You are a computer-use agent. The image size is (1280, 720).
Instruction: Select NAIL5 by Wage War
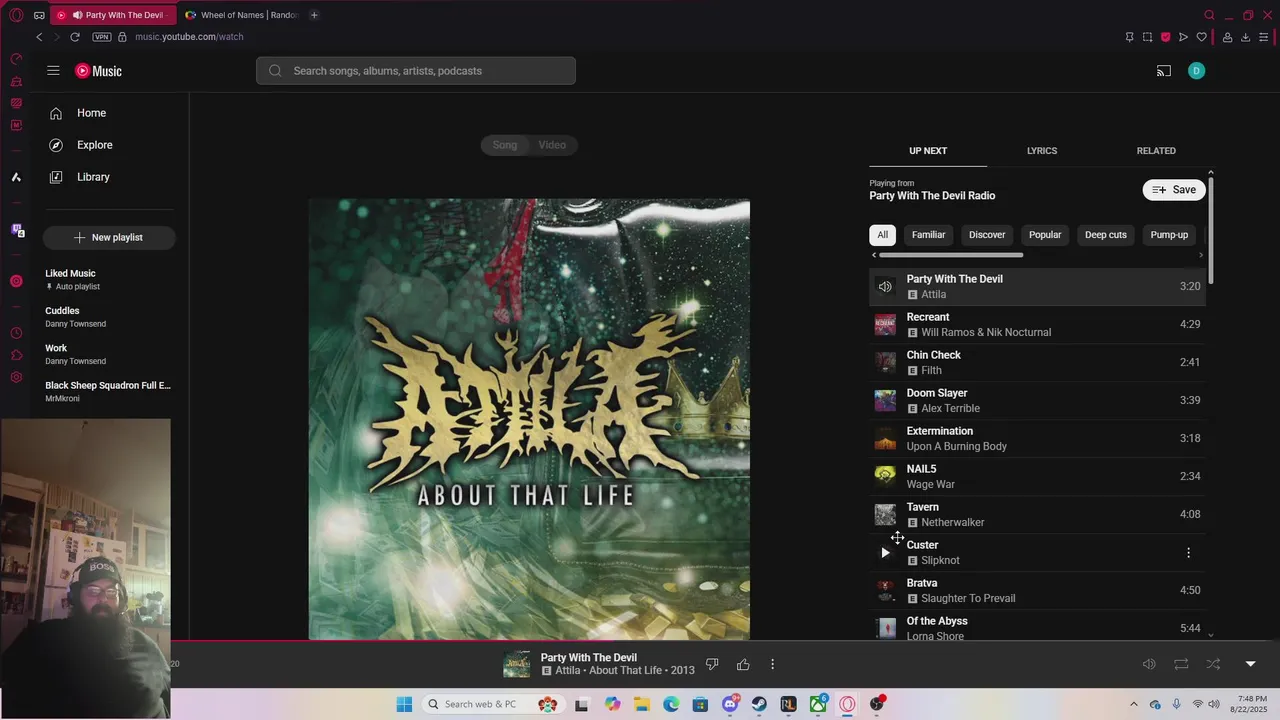(1037, 476)
